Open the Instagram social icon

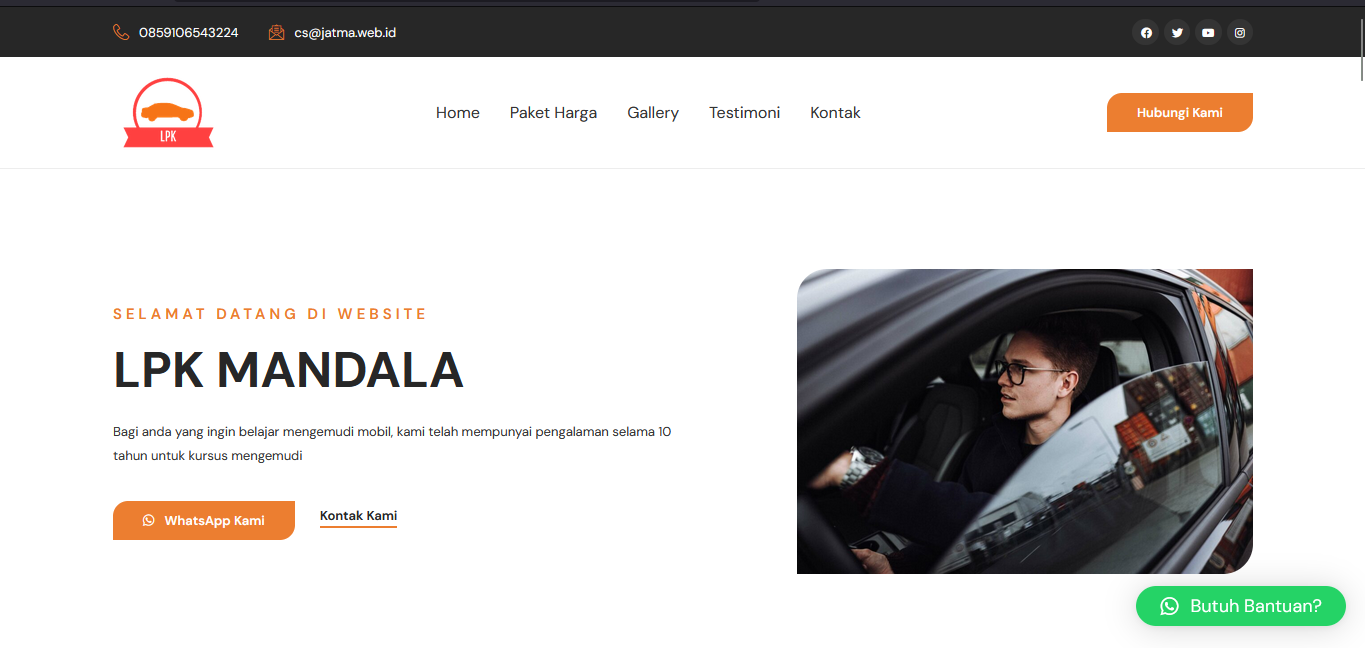1240,33
